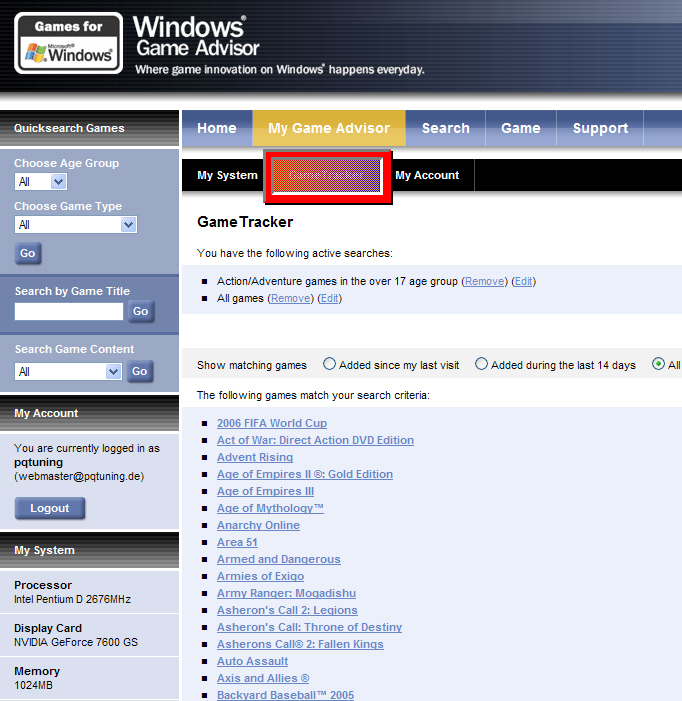This screenshot has width=682, height=701.
Task: Click Go beside the Game Title field
Action: click(141, 312)
